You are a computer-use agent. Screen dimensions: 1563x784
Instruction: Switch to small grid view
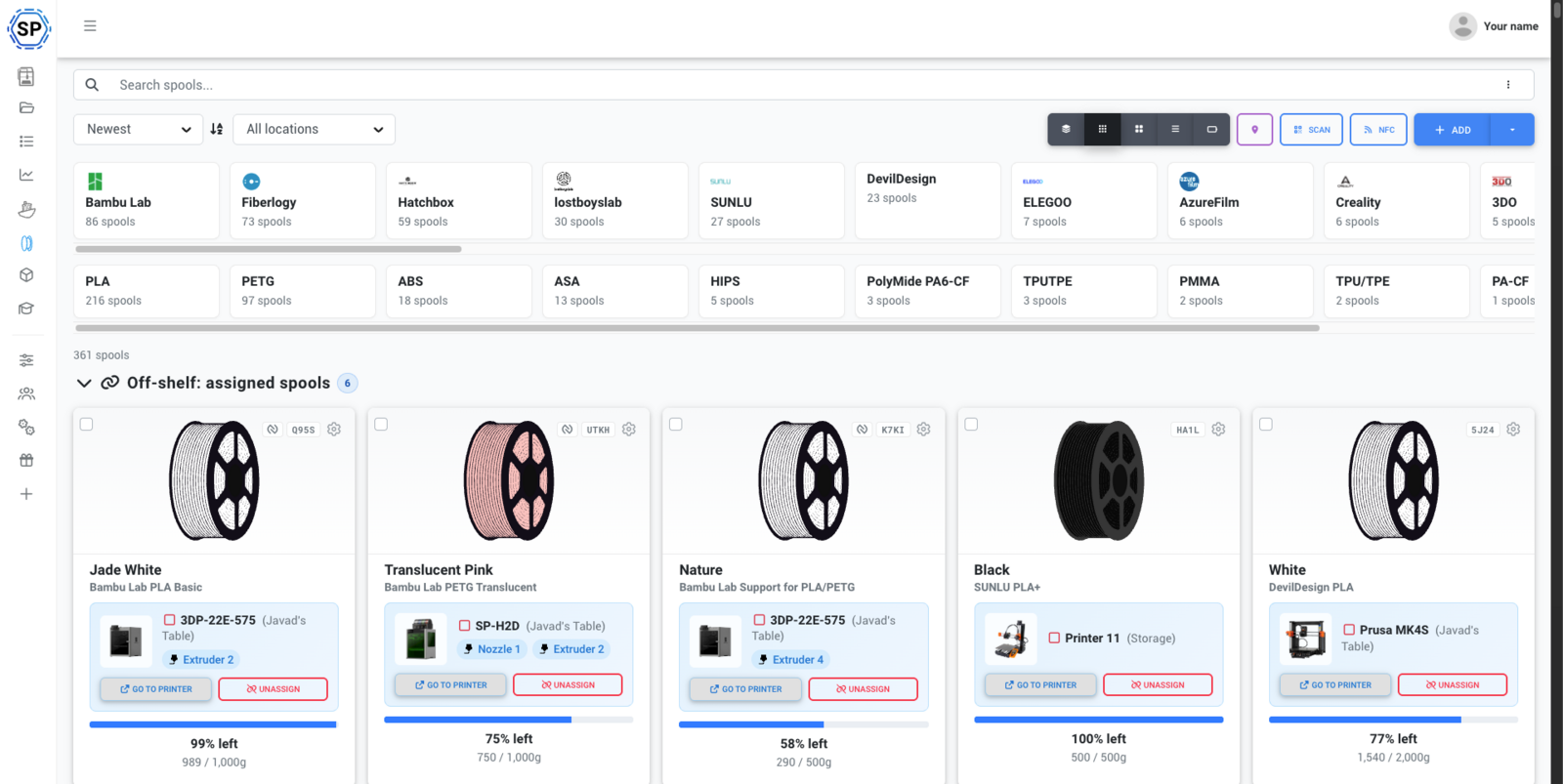point(1102,129)
